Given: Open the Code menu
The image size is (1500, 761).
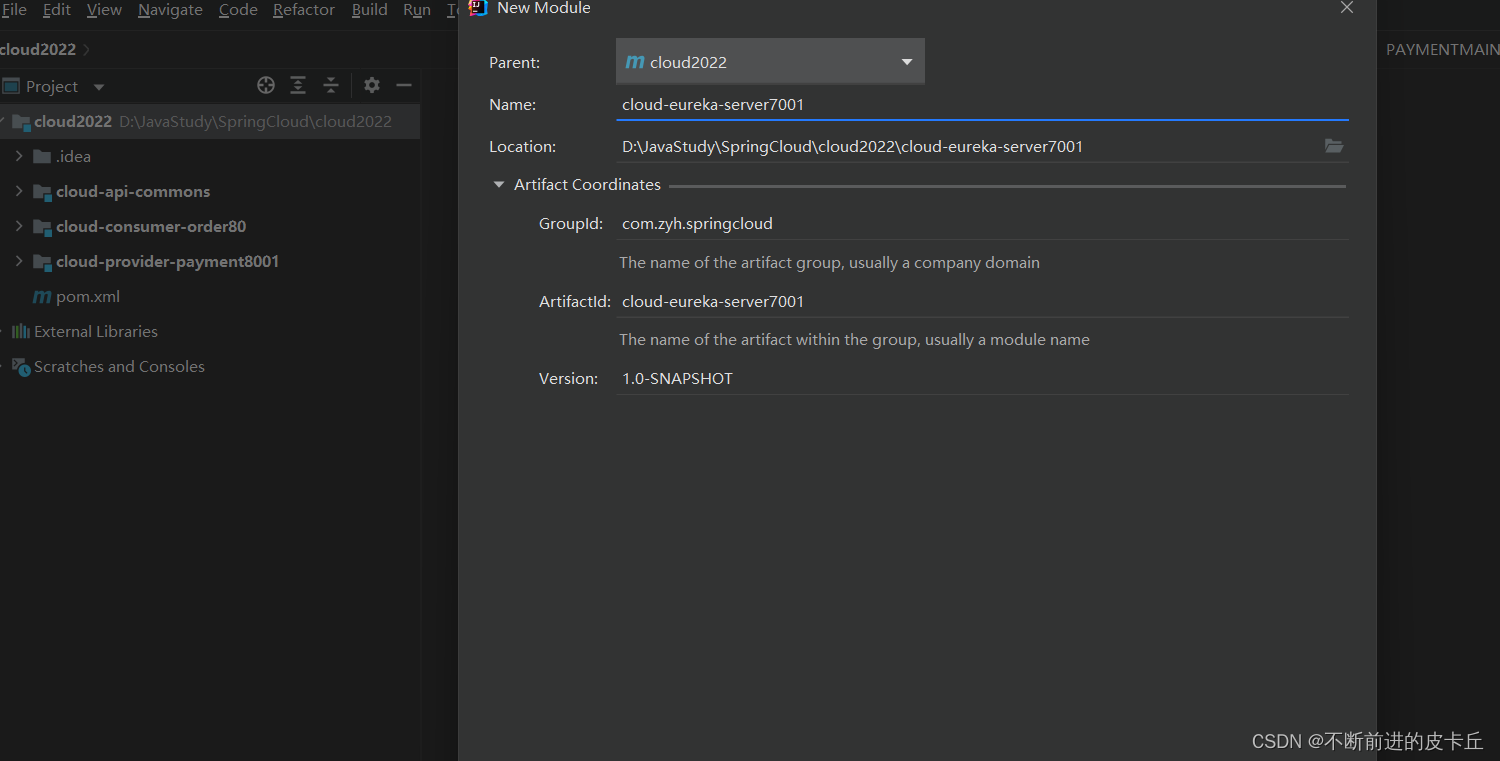Looking at the screenshot, I should click(238, 10).
